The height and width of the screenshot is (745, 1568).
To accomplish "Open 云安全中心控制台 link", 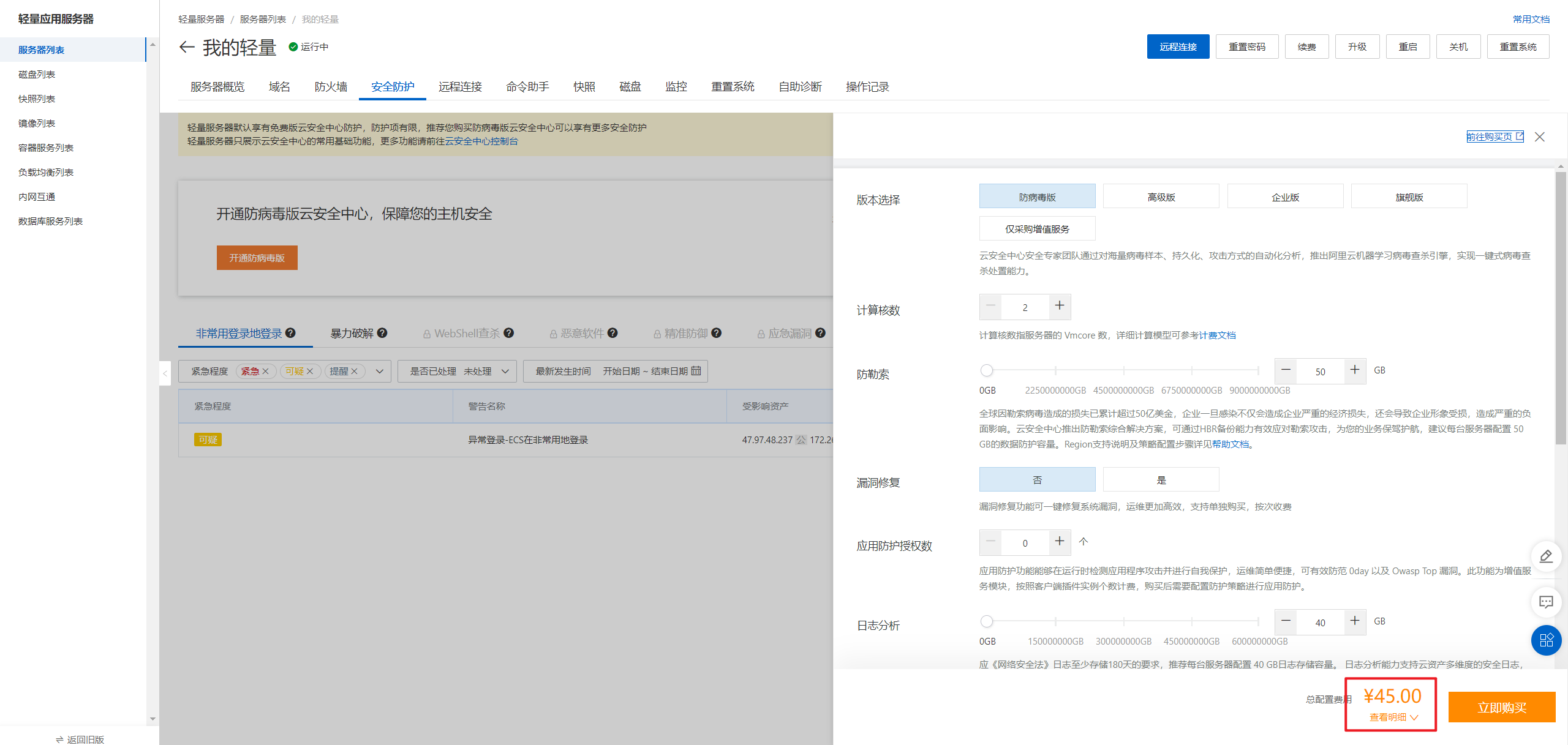I will tap(481, 141).
